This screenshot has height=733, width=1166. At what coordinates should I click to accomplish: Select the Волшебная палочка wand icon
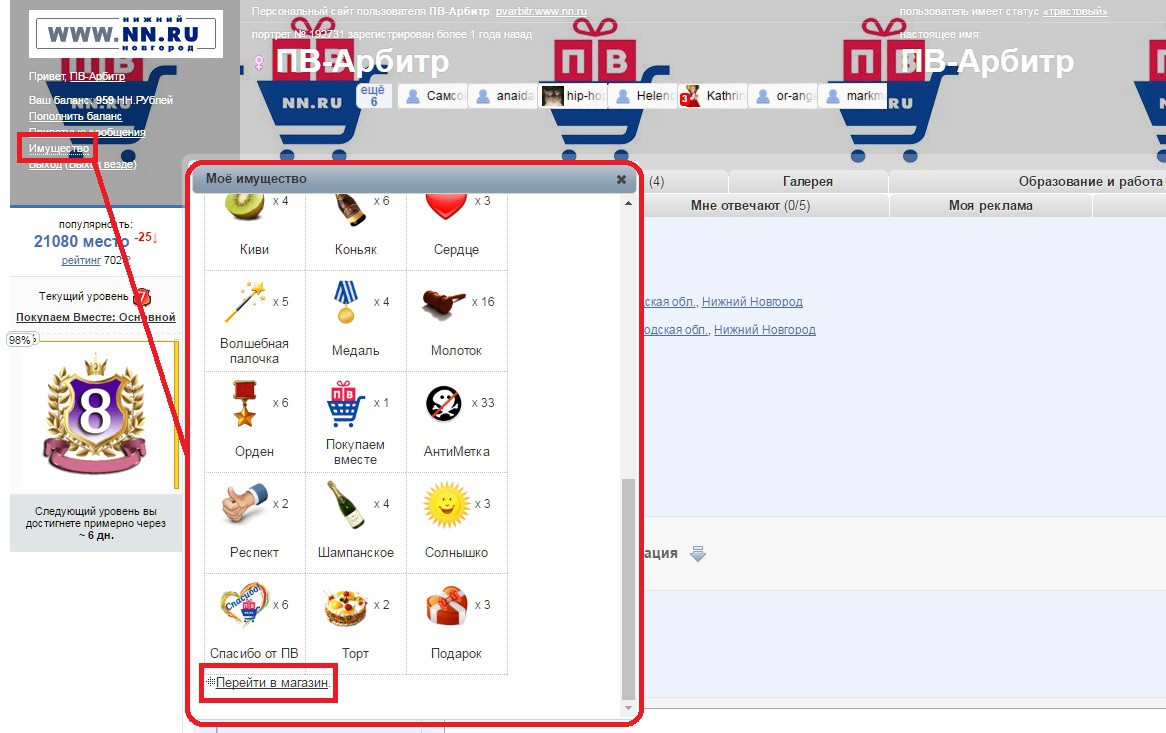tap(246, 301)
